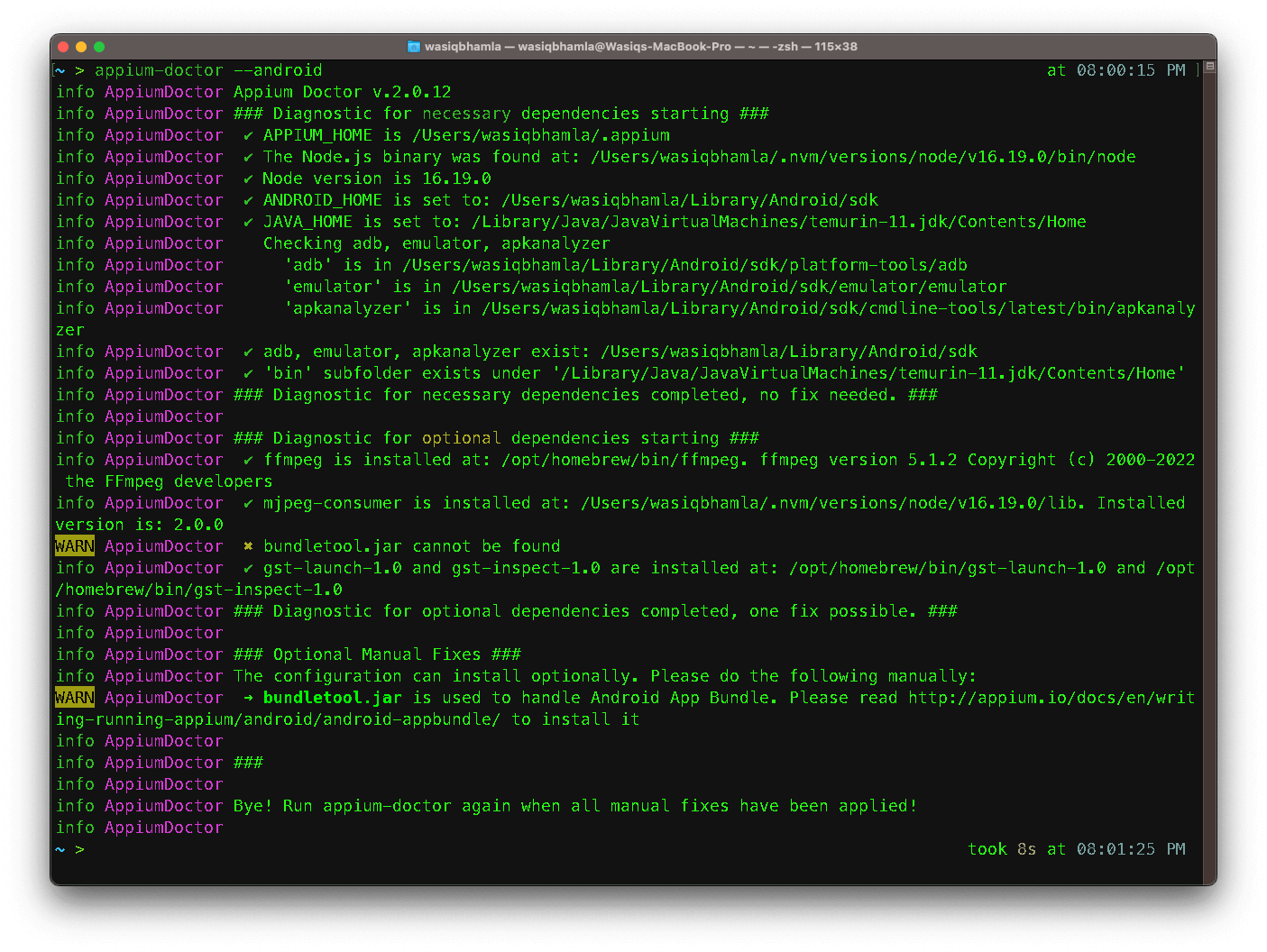Click the took 8s timestamp at bottom right
This screenshot has width=1267, height=952.
tap(1001, 848)
